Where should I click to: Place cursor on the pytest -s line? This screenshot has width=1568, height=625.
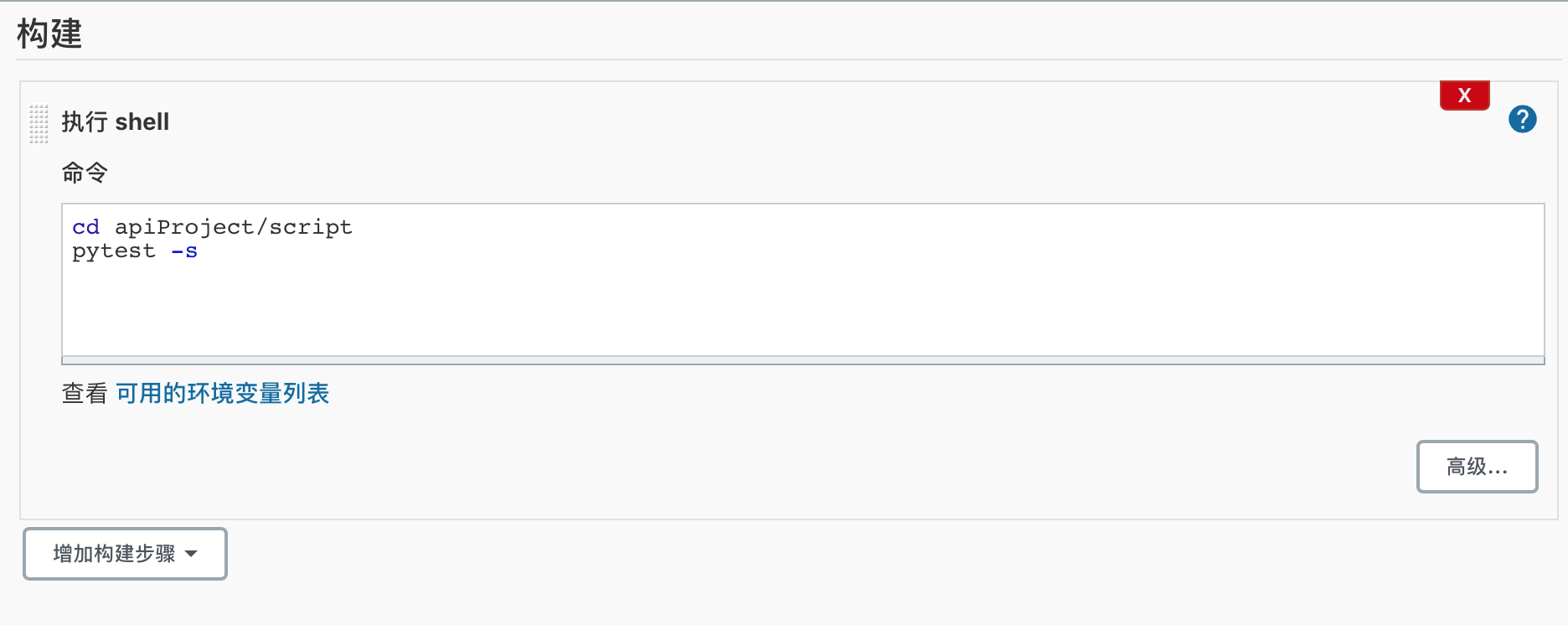pos(134,251)
